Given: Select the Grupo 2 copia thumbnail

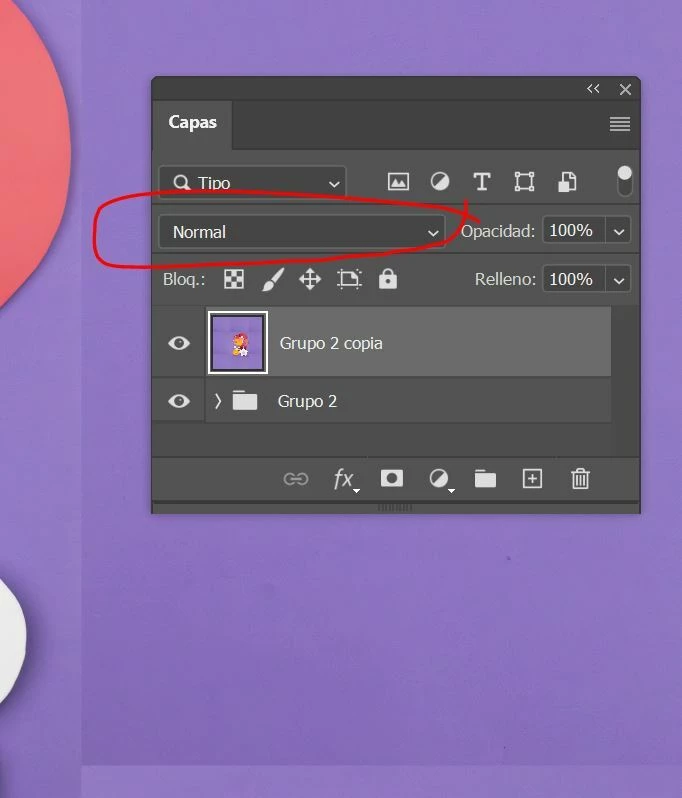Looking at the screenshot, I should 238,343.
